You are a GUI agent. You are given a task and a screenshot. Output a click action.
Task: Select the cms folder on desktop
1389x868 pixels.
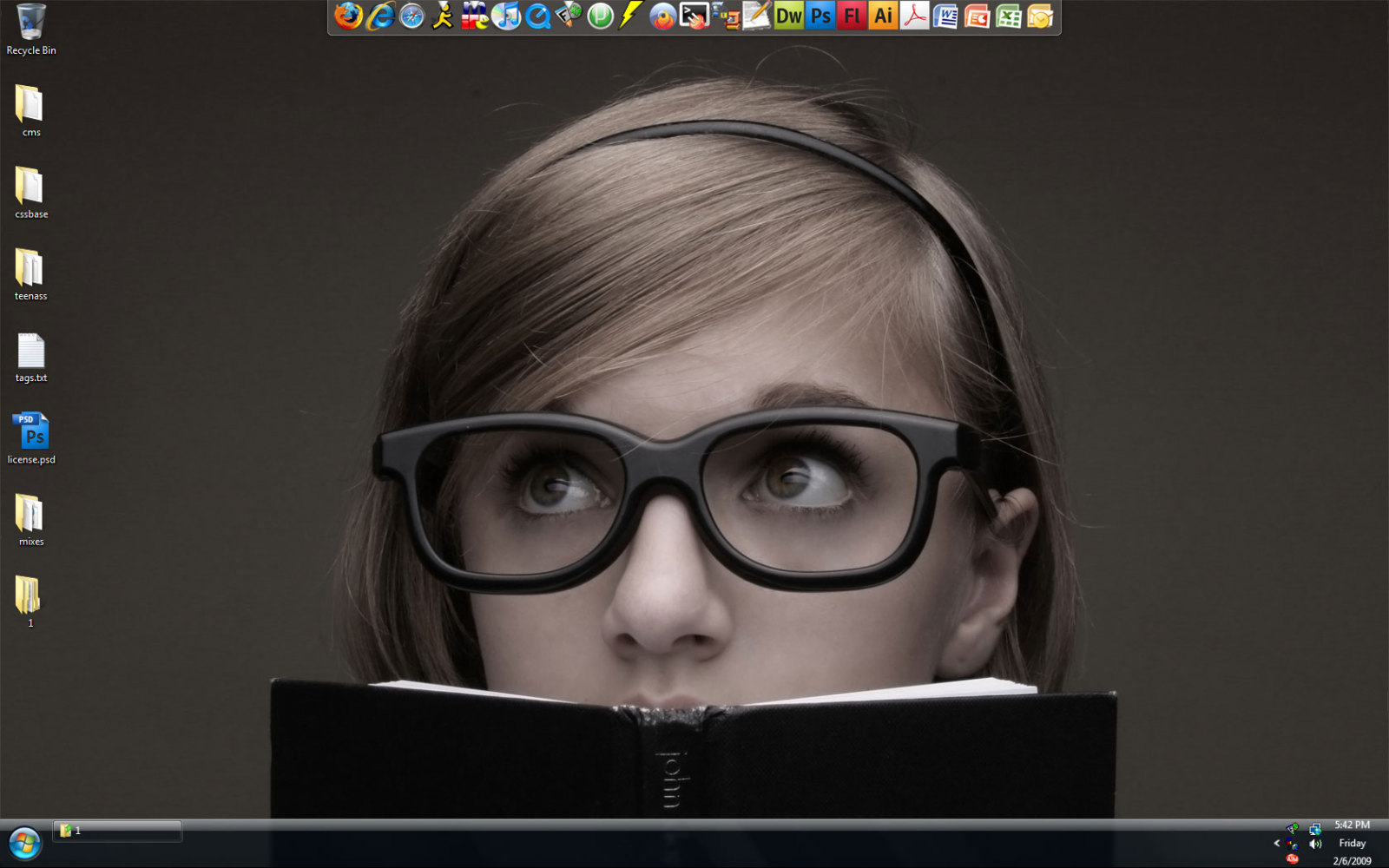pos(31,110)
